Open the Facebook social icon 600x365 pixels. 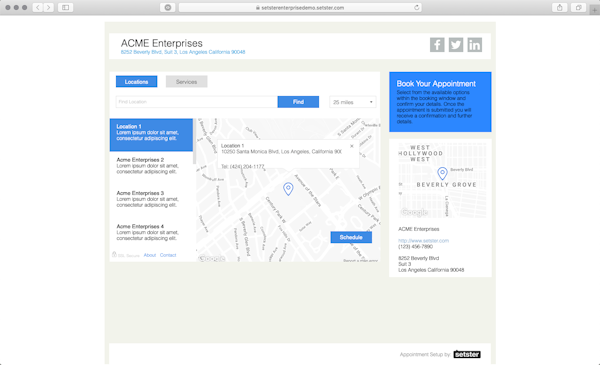coord(437,45)
